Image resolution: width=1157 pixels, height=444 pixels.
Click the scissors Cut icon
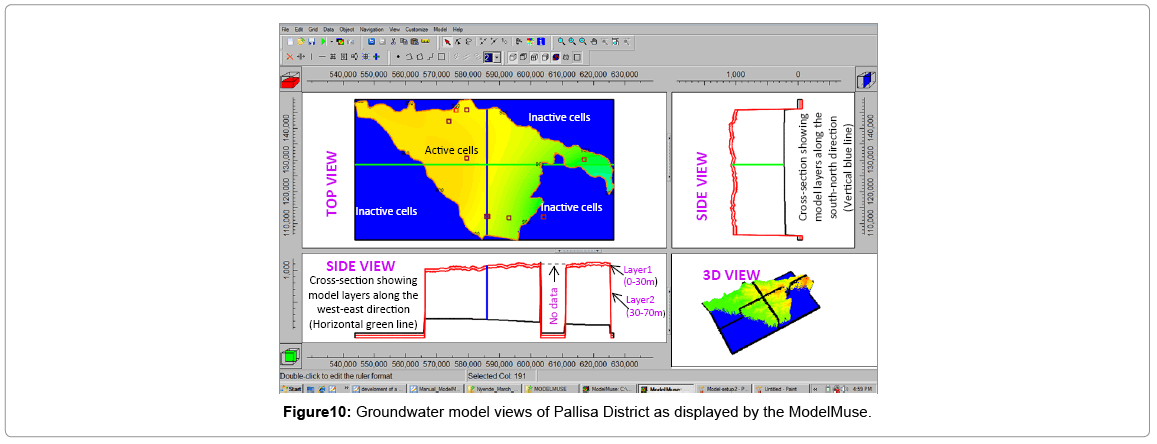(x=393, y=42)
